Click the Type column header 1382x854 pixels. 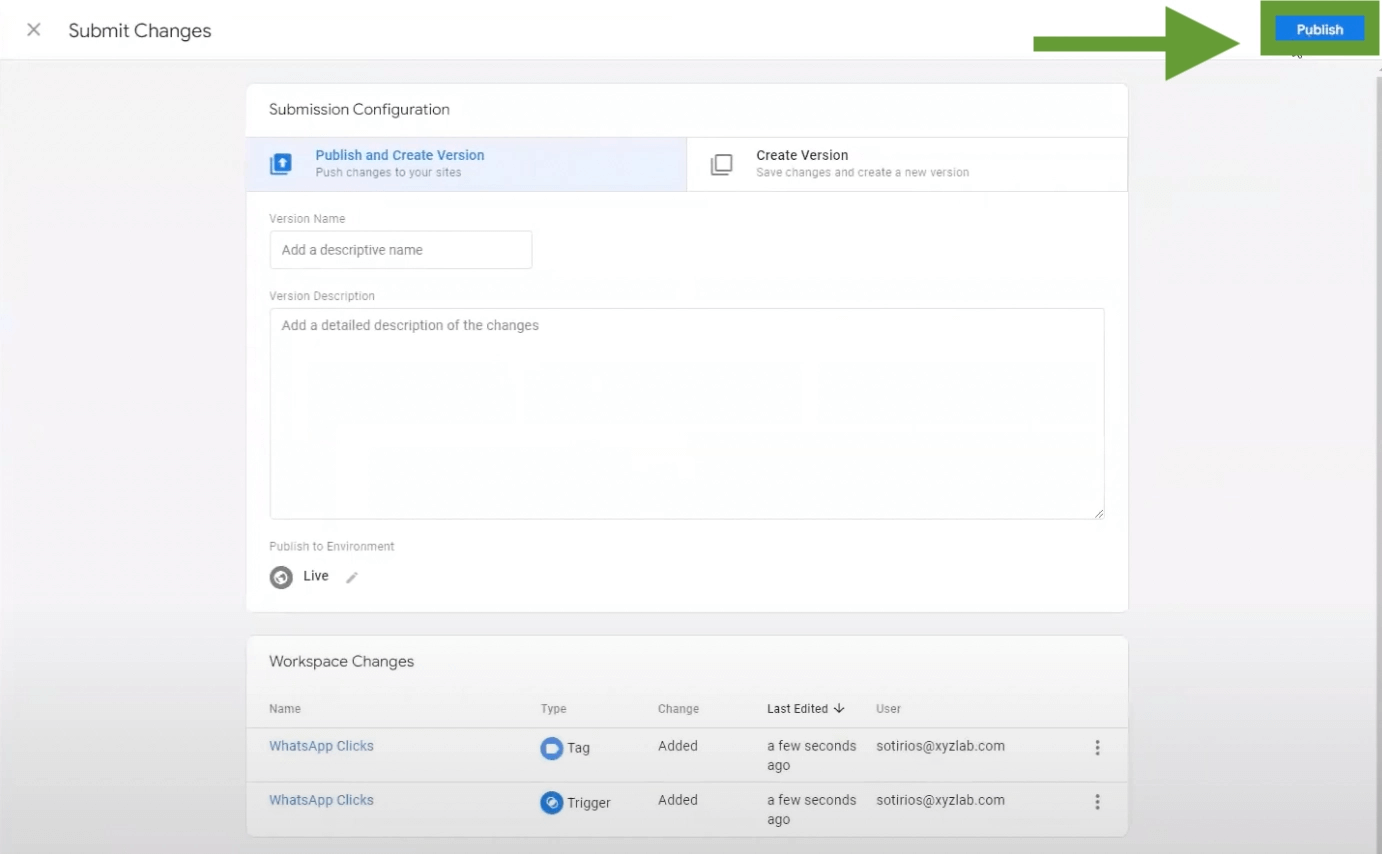pyautogui.click(x=554, y=709)
